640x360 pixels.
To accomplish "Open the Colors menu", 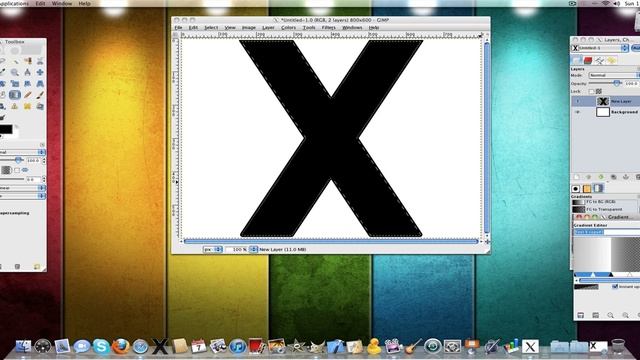I will point(288,27).
